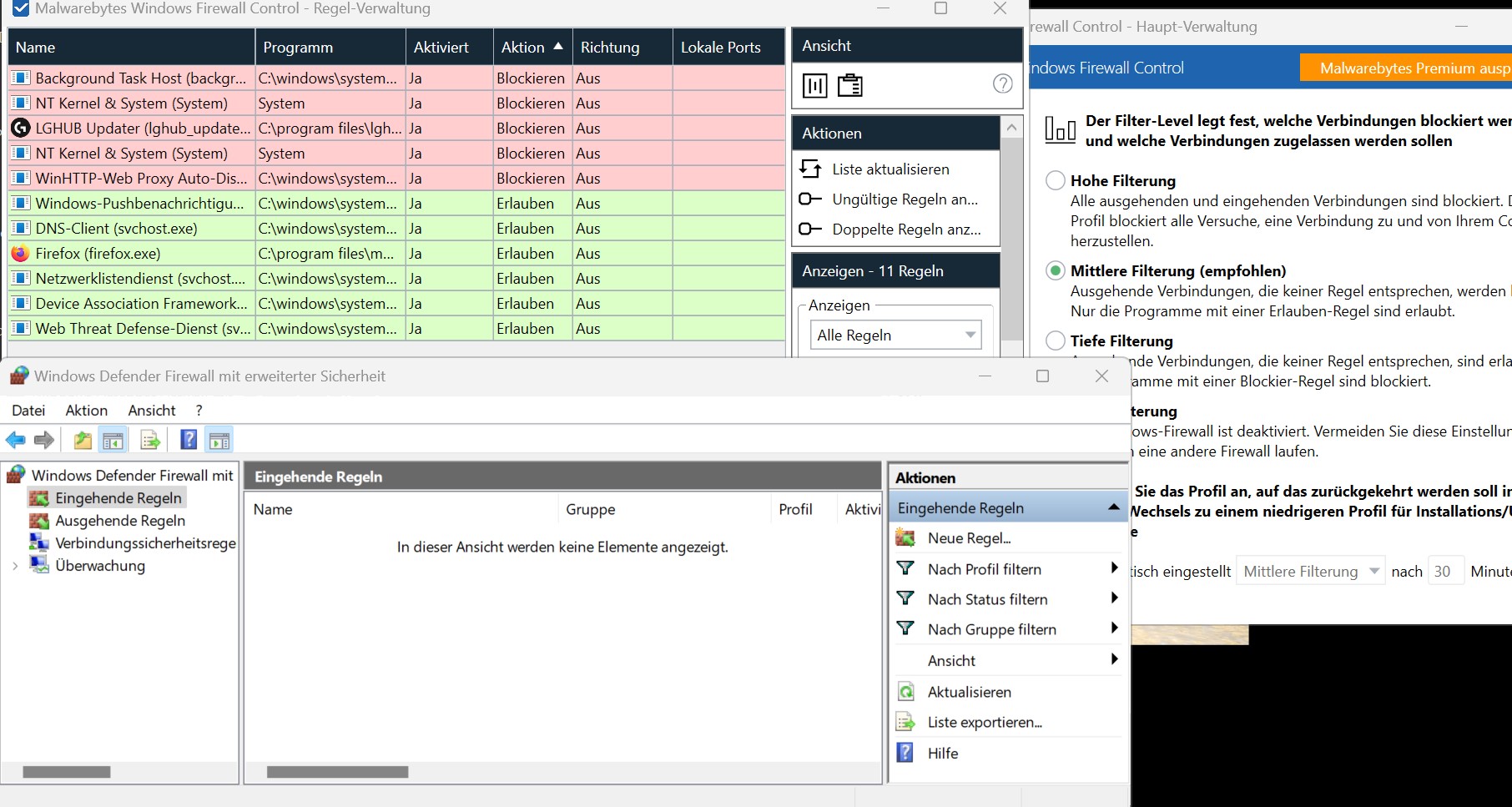The width and height of the screenshot is (1512, 807).
Task: Open the Aktion menu in Defender Firewall
Action: (x=87, y=410)
